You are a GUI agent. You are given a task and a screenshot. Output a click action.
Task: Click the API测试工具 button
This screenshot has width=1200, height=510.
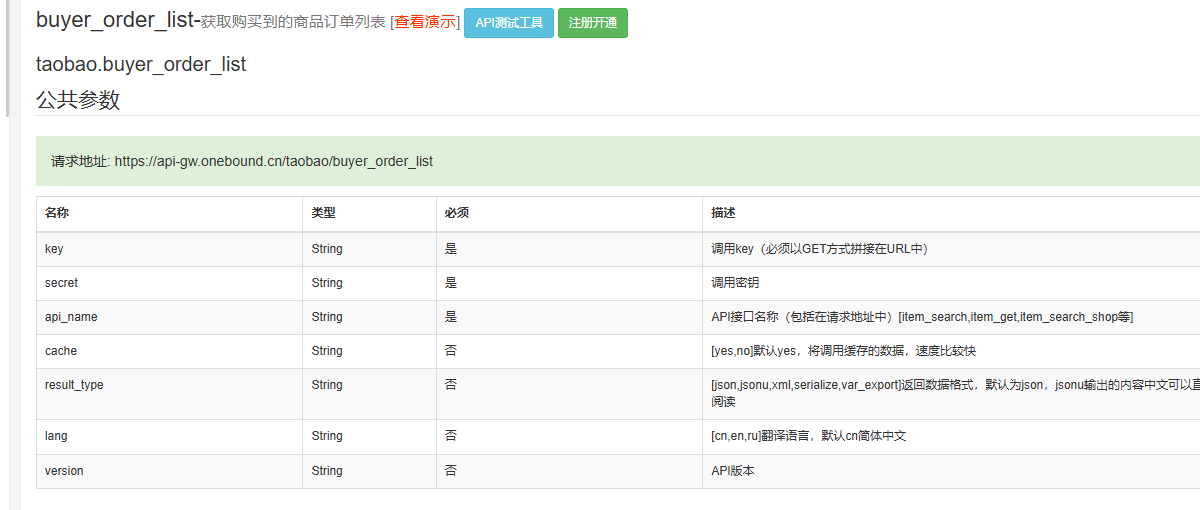tap(509, 22)
